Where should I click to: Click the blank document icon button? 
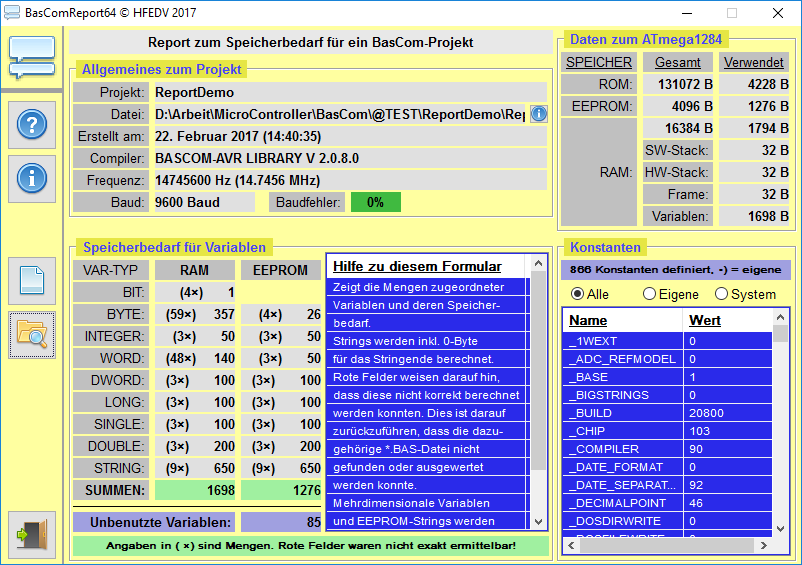point(32,281)
